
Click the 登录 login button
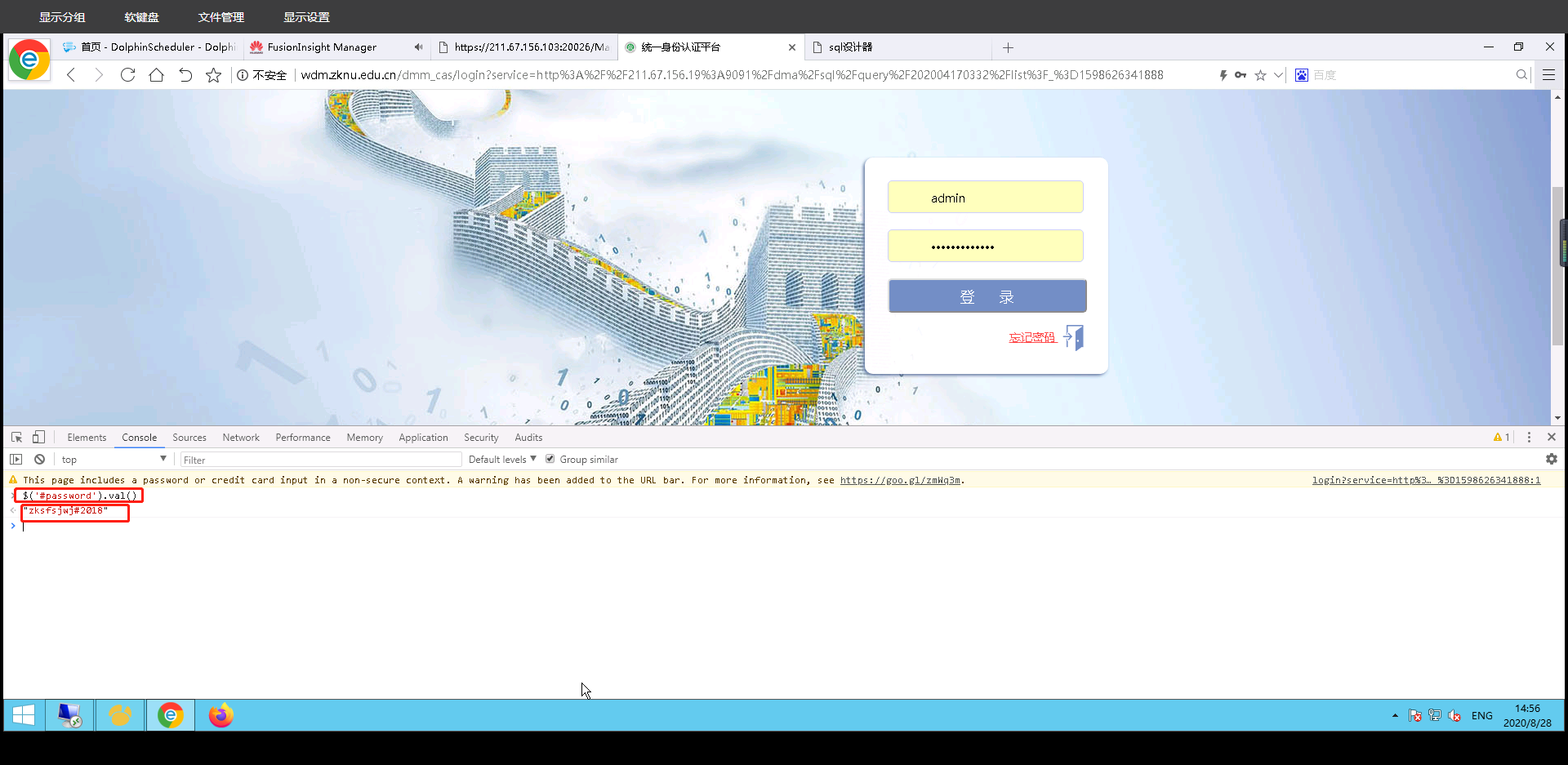(987, 296)
